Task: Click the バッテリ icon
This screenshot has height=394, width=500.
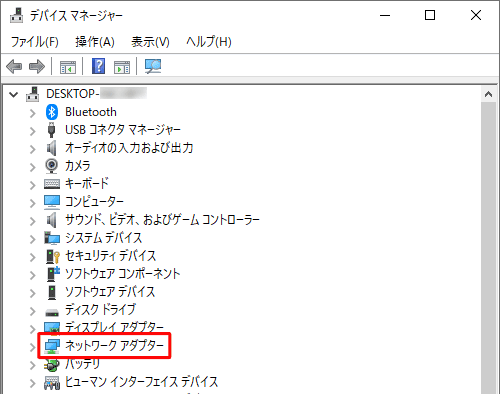Action: click(52, 365)
